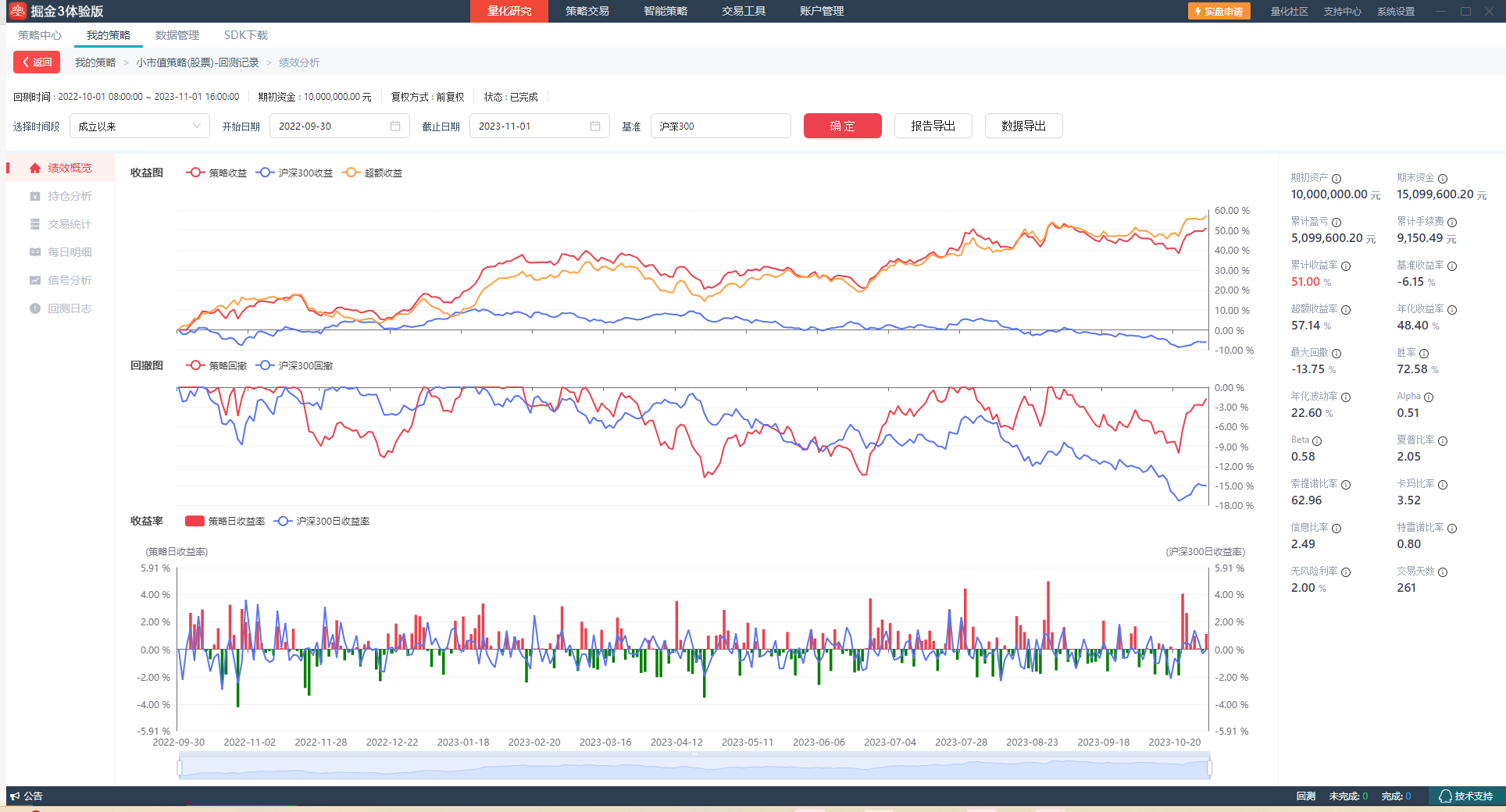Click the info icon next to 夏普比率

1443,441
